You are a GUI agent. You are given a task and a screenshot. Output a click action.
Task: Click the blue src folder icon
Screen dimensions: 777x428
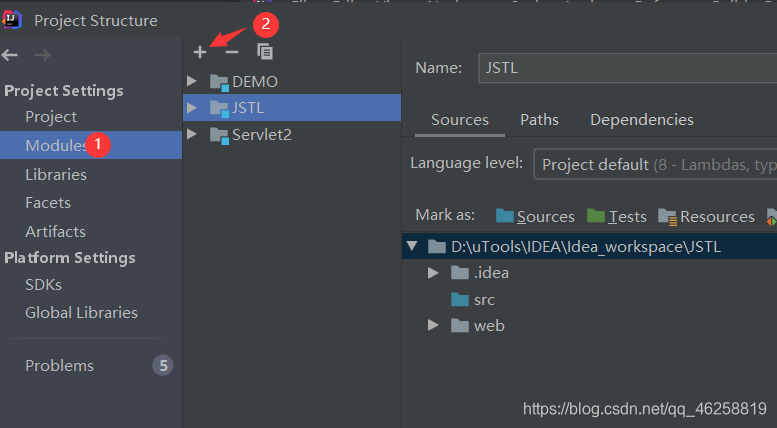pyautogui.click(x=460, y=299)
